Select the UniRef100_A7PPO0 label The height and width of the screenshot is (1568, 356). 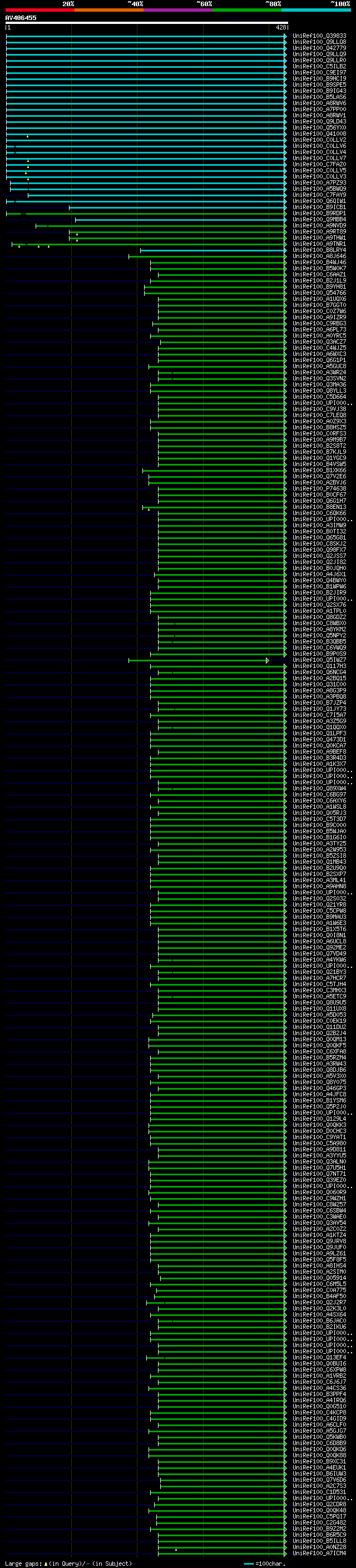click(319, 110)
